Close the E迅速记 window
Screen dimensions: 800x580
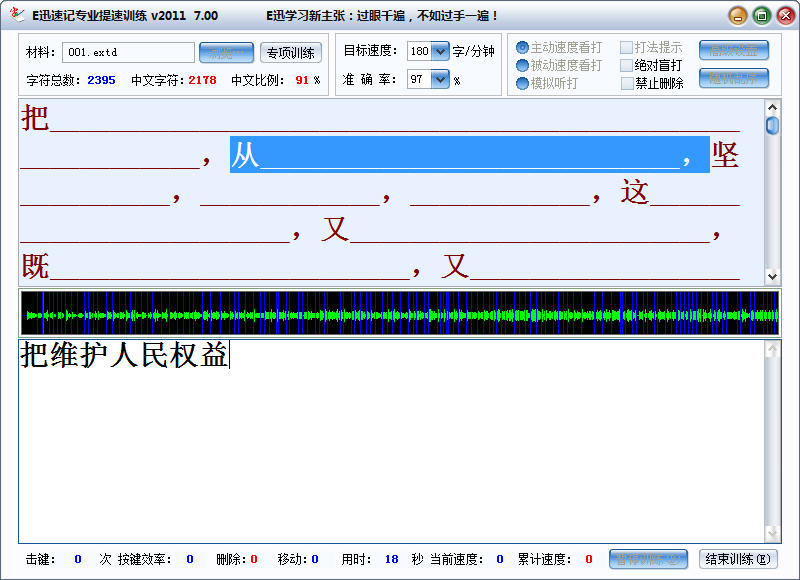click(786, 16)
